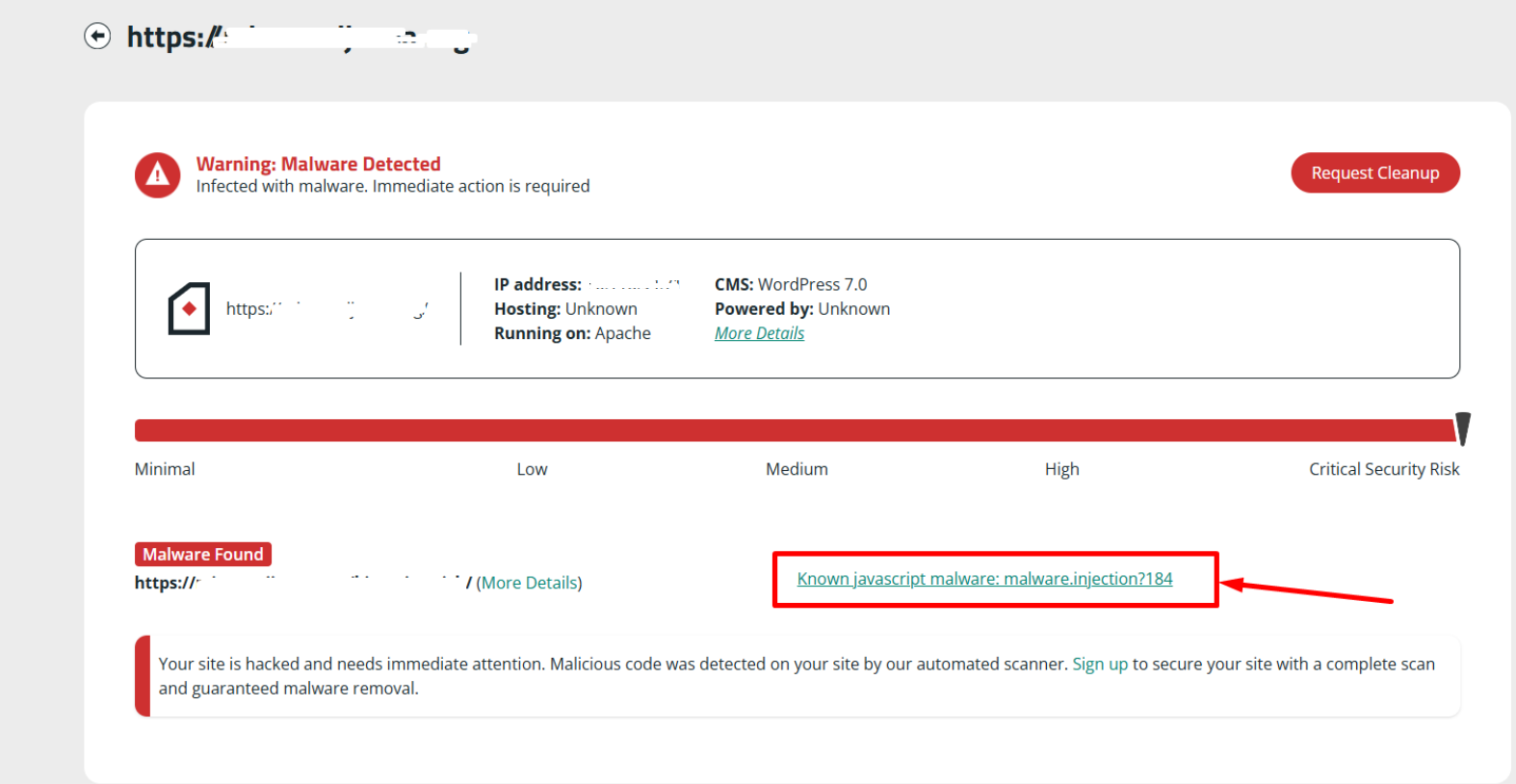Click the Sign up link
The width and height of the screenshot is (1516, 784).
pos(1100,664)
